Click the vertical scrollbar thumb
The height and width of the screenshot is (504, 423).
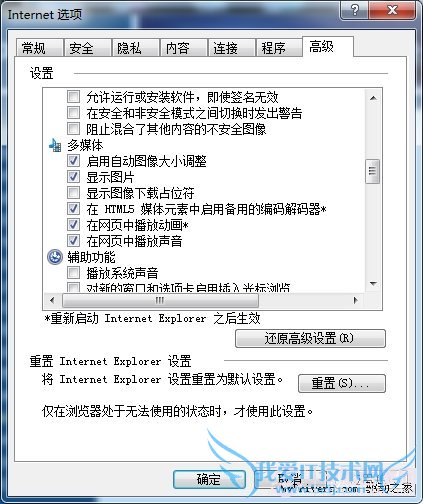coord(373,171)
